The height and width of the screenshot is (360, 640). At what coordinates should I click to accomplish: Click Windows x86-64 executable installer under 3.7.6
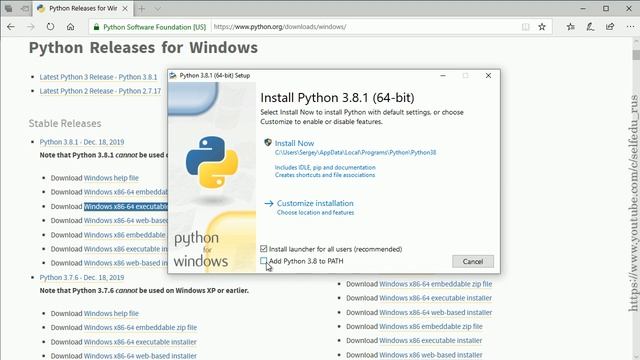pyautogui.click(x=140, y=342)
